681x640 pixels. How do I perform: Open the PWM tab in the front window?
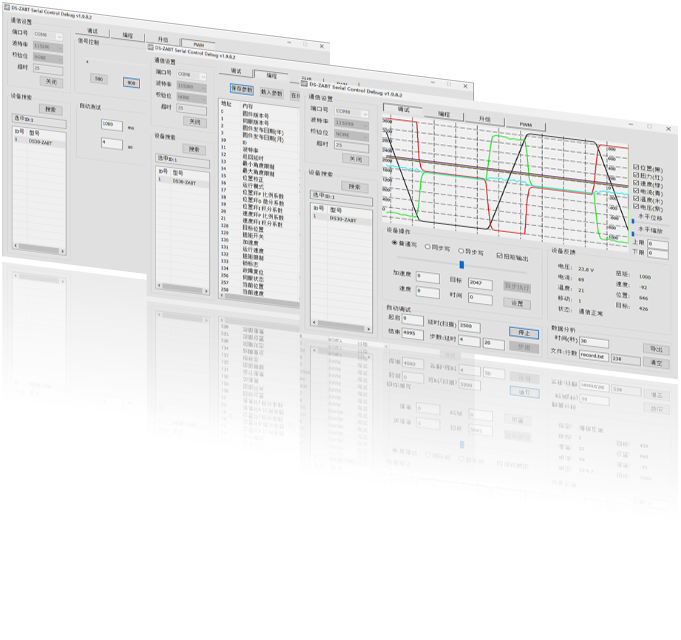[525, 124]
